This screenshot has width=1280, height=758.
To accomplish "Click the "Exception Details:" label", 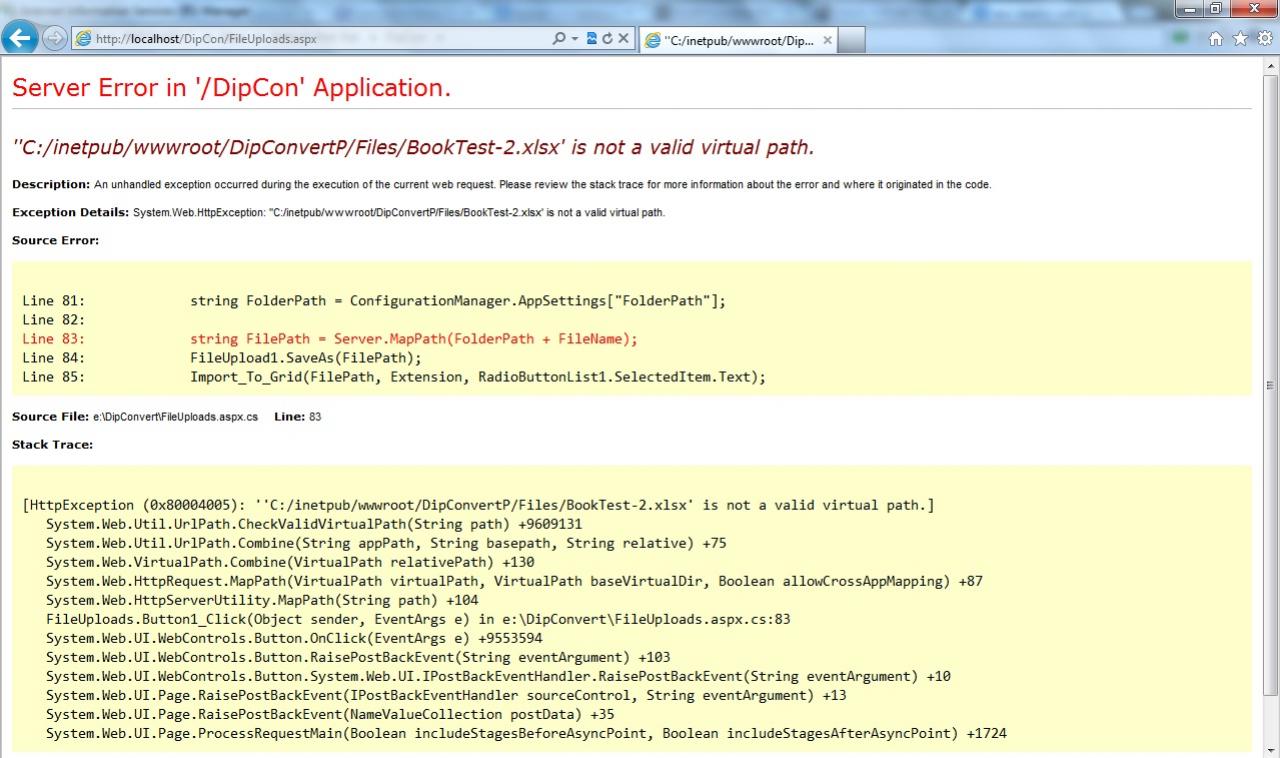I will pyautogui.click(x=70, y=212).
